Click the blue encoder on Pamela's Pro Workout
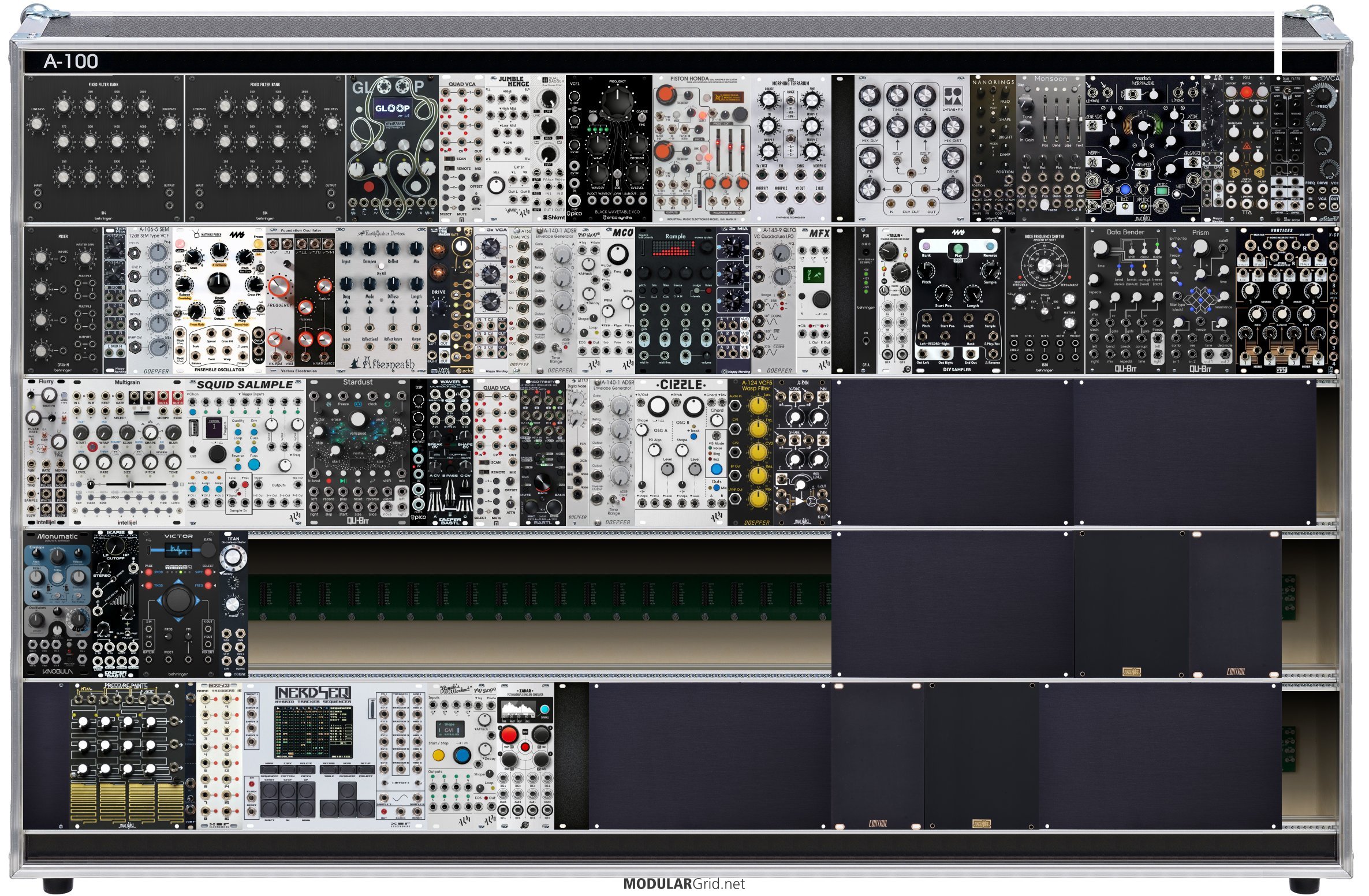1369x896 pixels. 462,755
